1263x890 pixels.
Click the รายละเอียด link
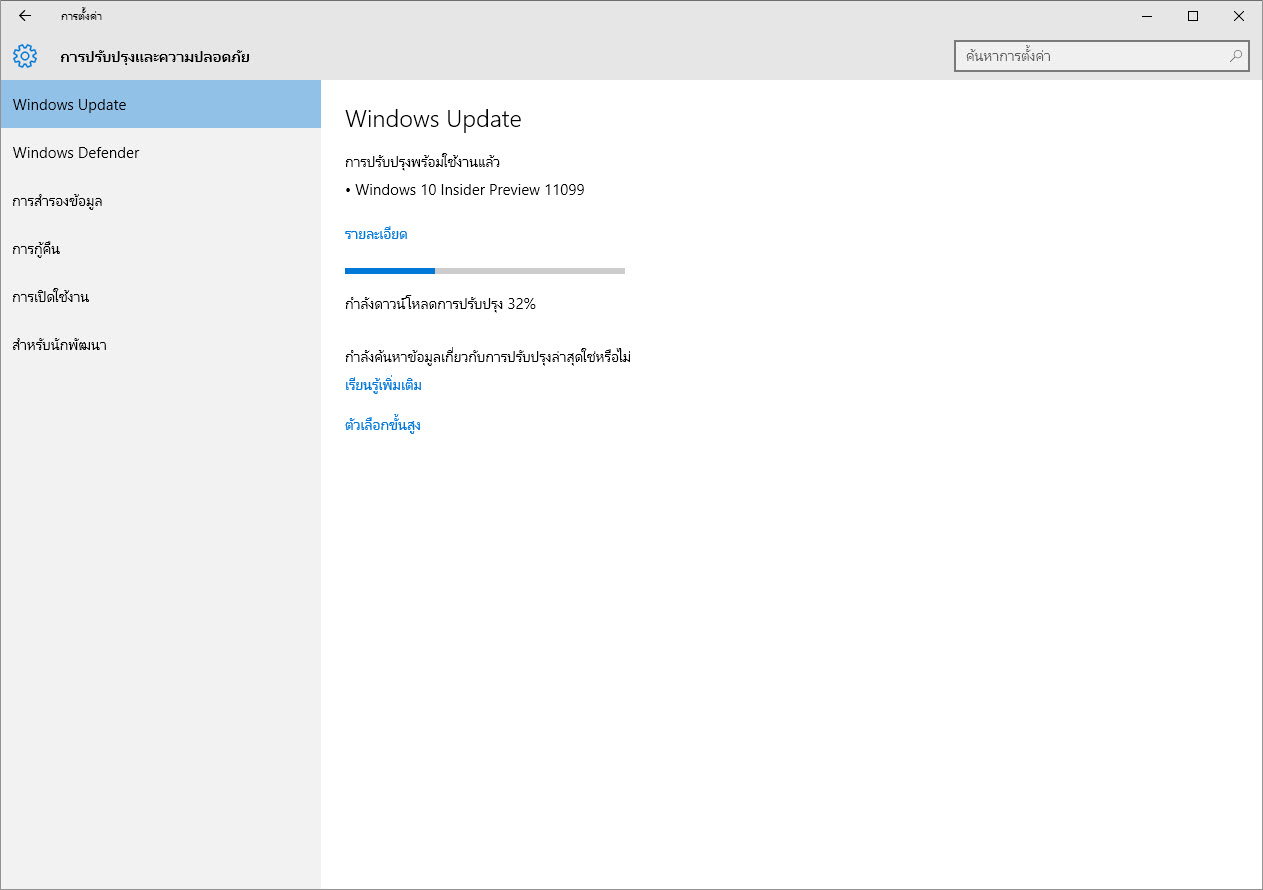pyautogui.click(x=376, y=234)
